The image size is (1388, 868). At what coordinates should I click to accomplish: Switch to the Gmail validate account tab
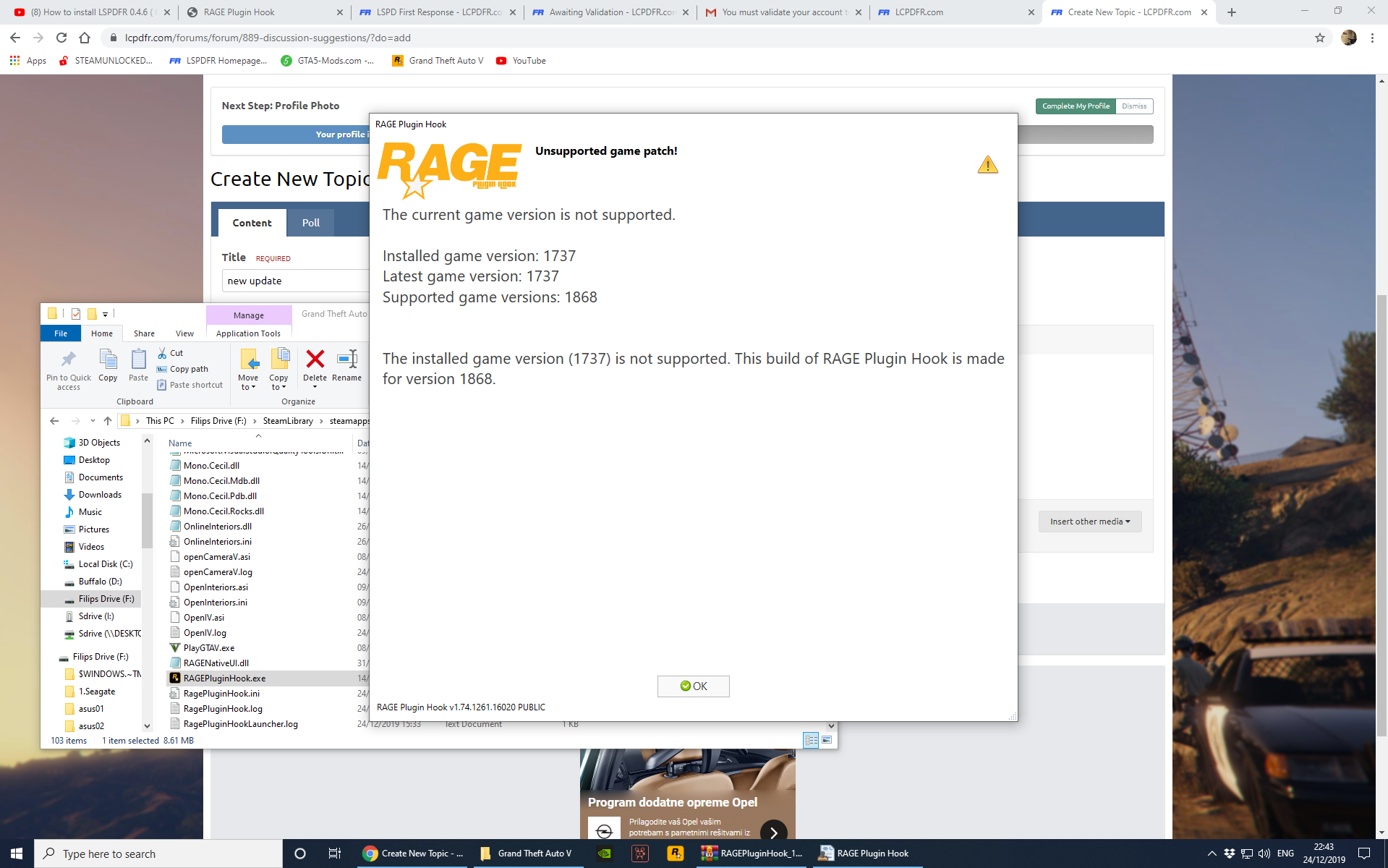(x=783, y=12)
